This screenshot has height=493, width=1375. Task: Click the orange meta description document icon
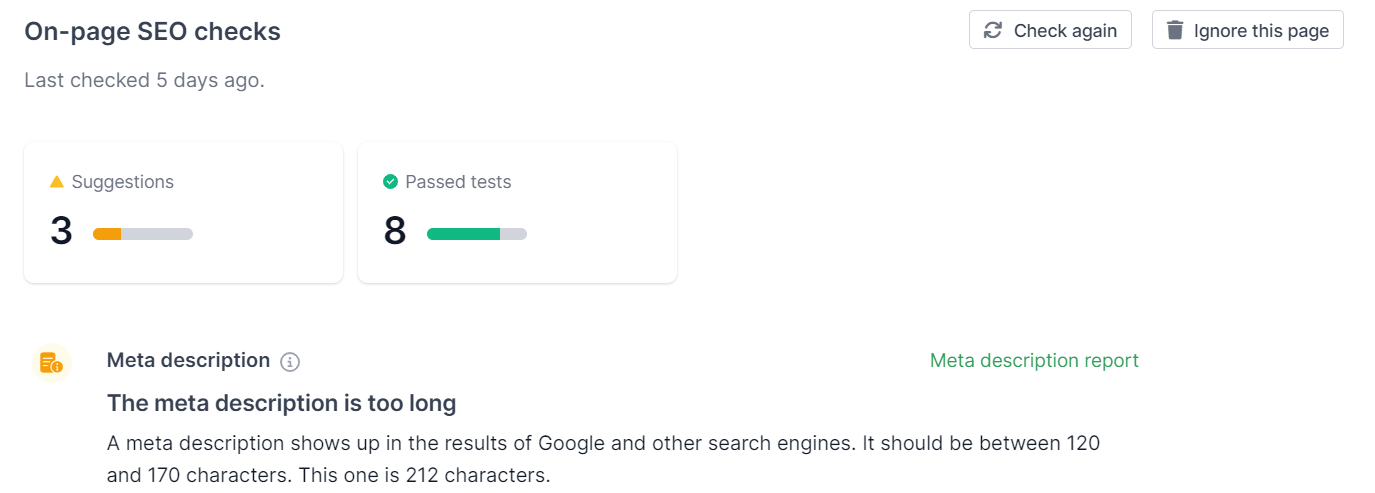(x=50, y=363)
